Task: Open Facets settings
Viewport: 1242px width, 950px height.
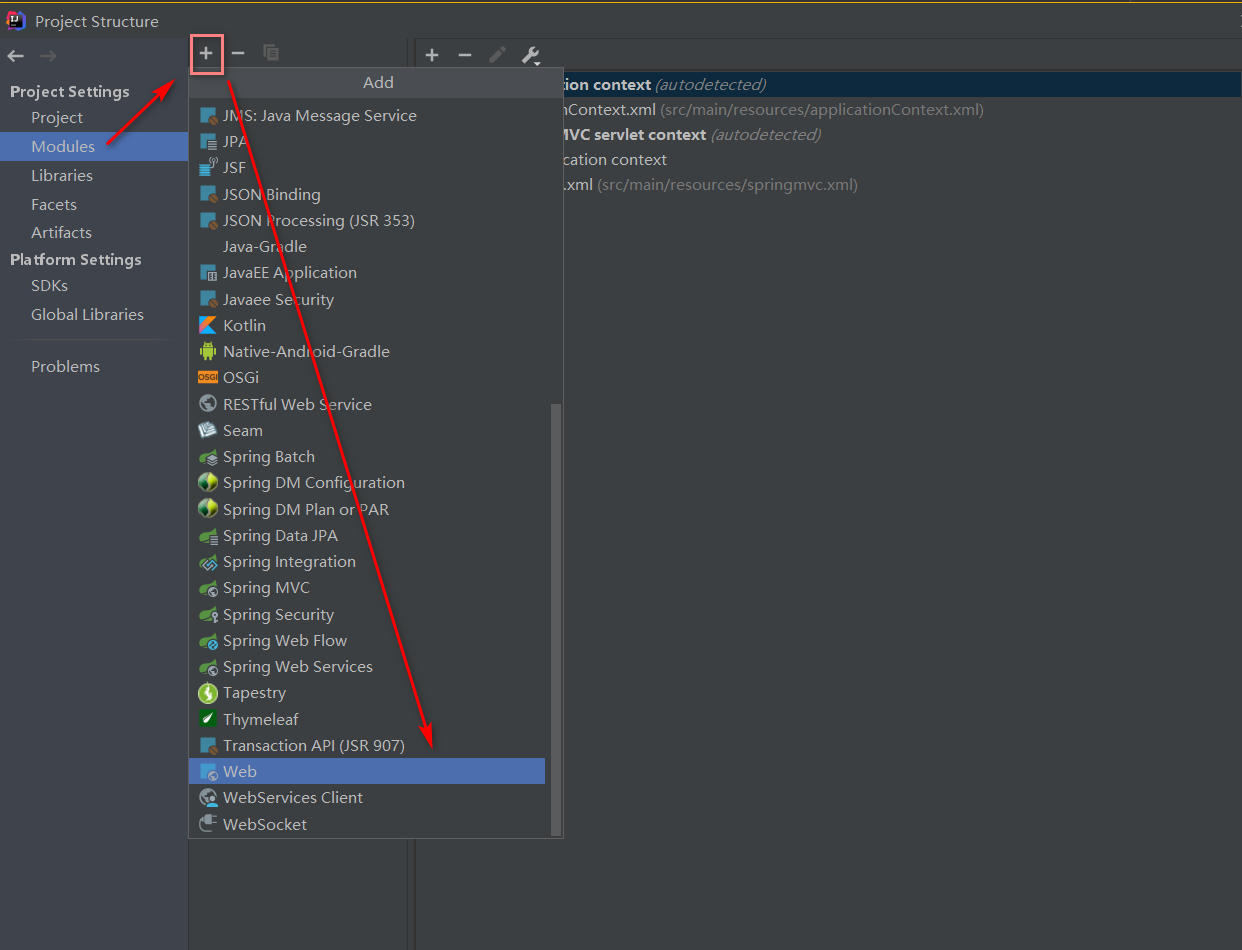Action: tap(54, 204)
